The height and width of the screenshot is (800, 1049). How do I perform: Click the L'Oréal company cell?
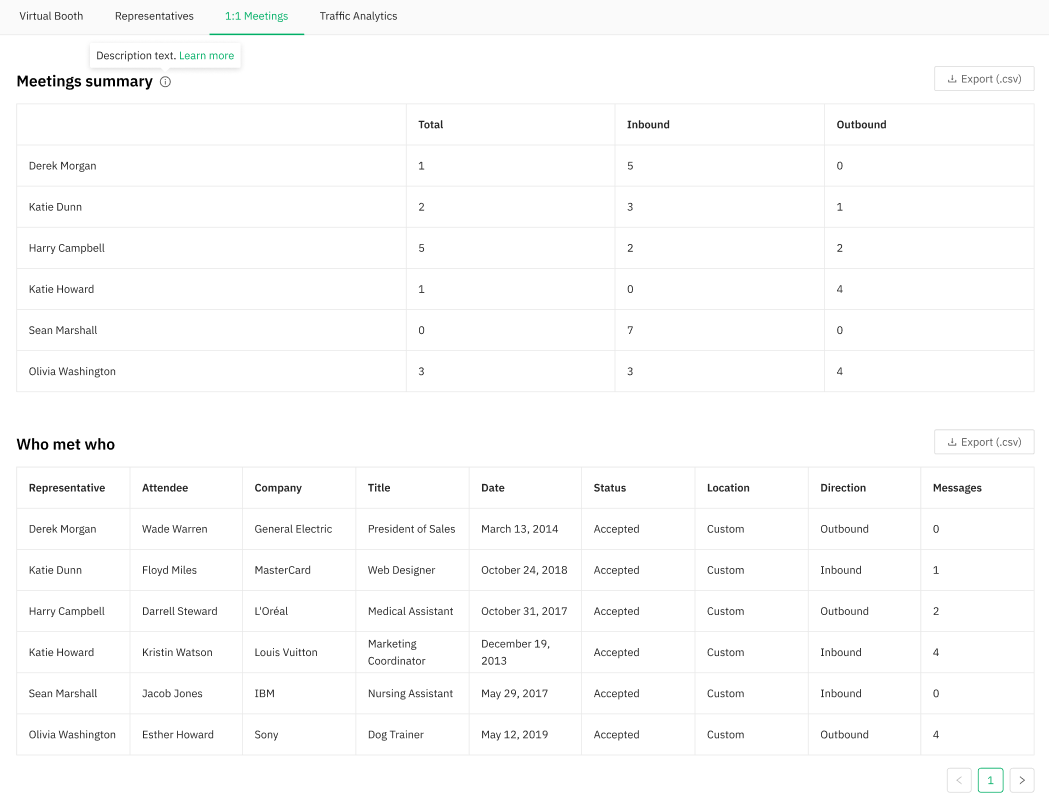(x=271, y=611)
